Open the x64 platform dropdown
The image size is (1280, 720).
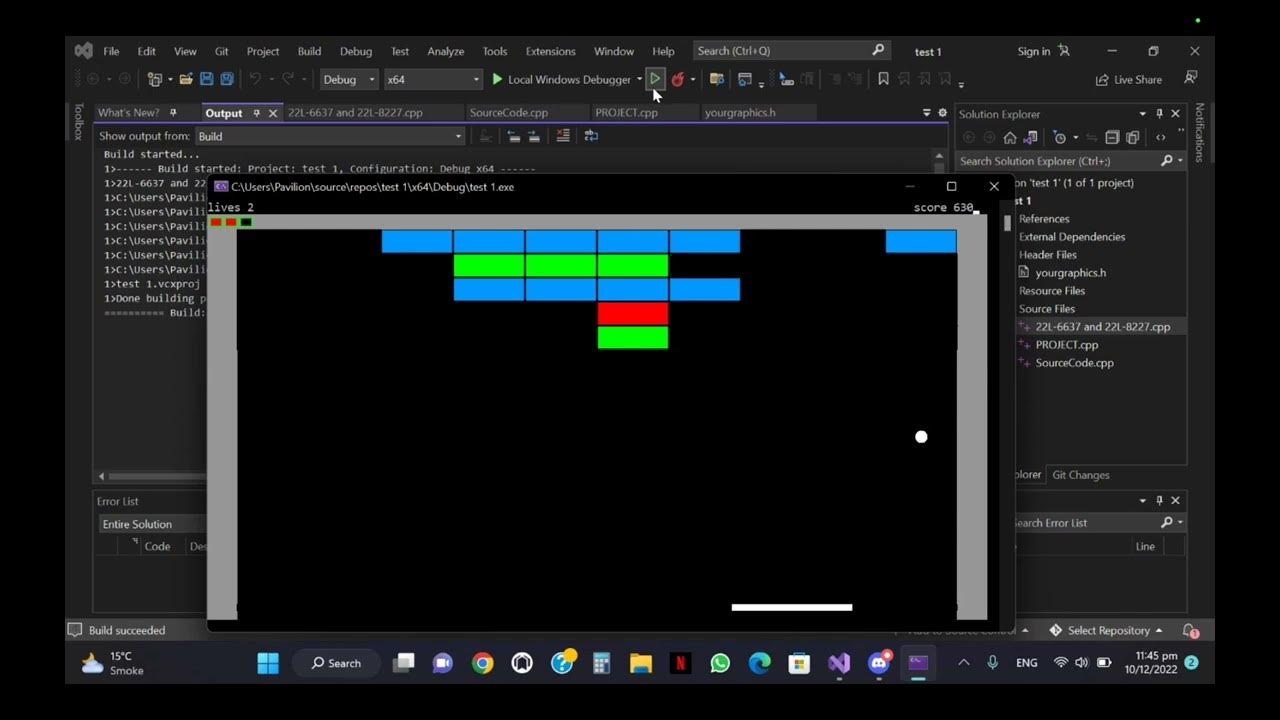coord(432,79)
